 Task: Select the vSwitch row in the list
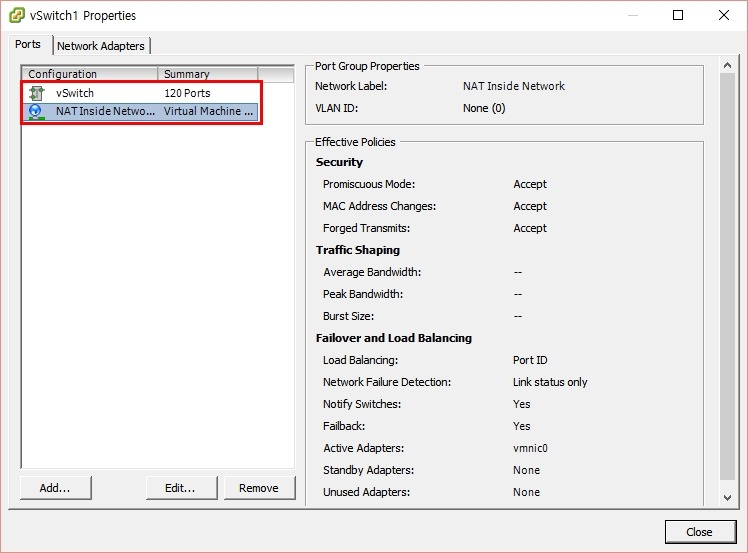coord(140,93)
